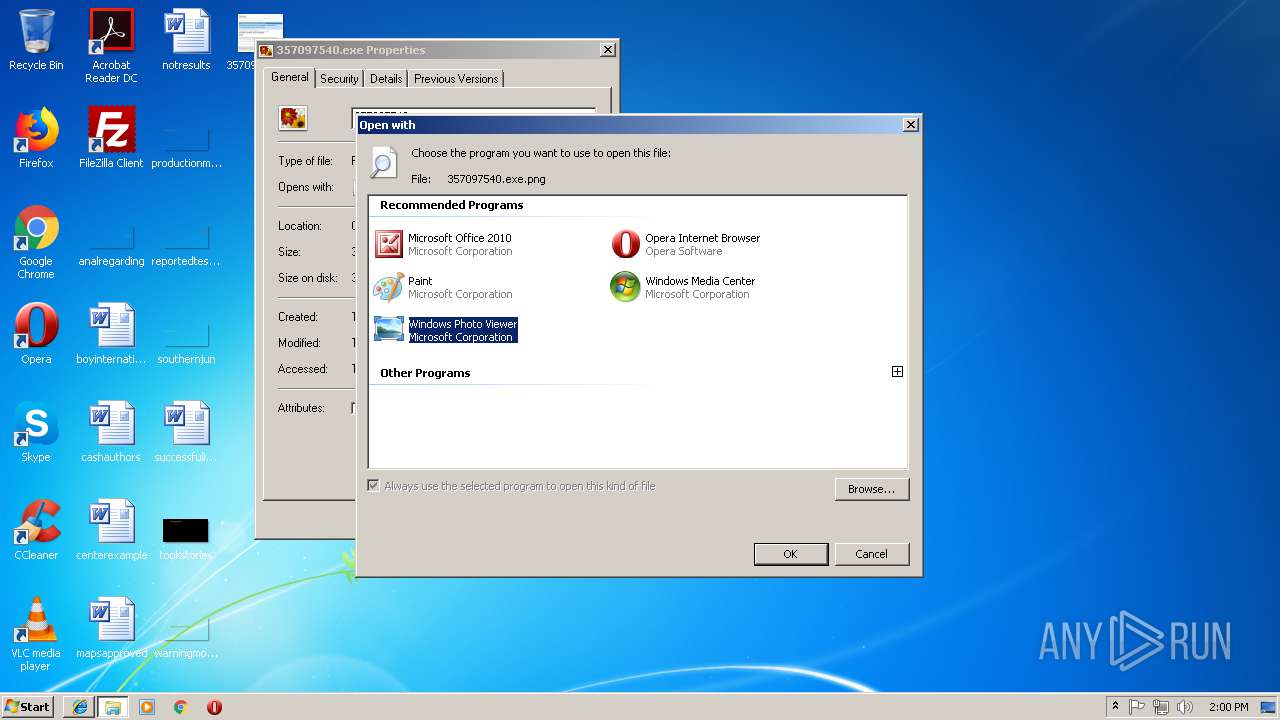The image size is (1280, 720).
Task: Open the 2:00 PM taskbar clock
Action: pyautogui.click(x=1228, y=707)
